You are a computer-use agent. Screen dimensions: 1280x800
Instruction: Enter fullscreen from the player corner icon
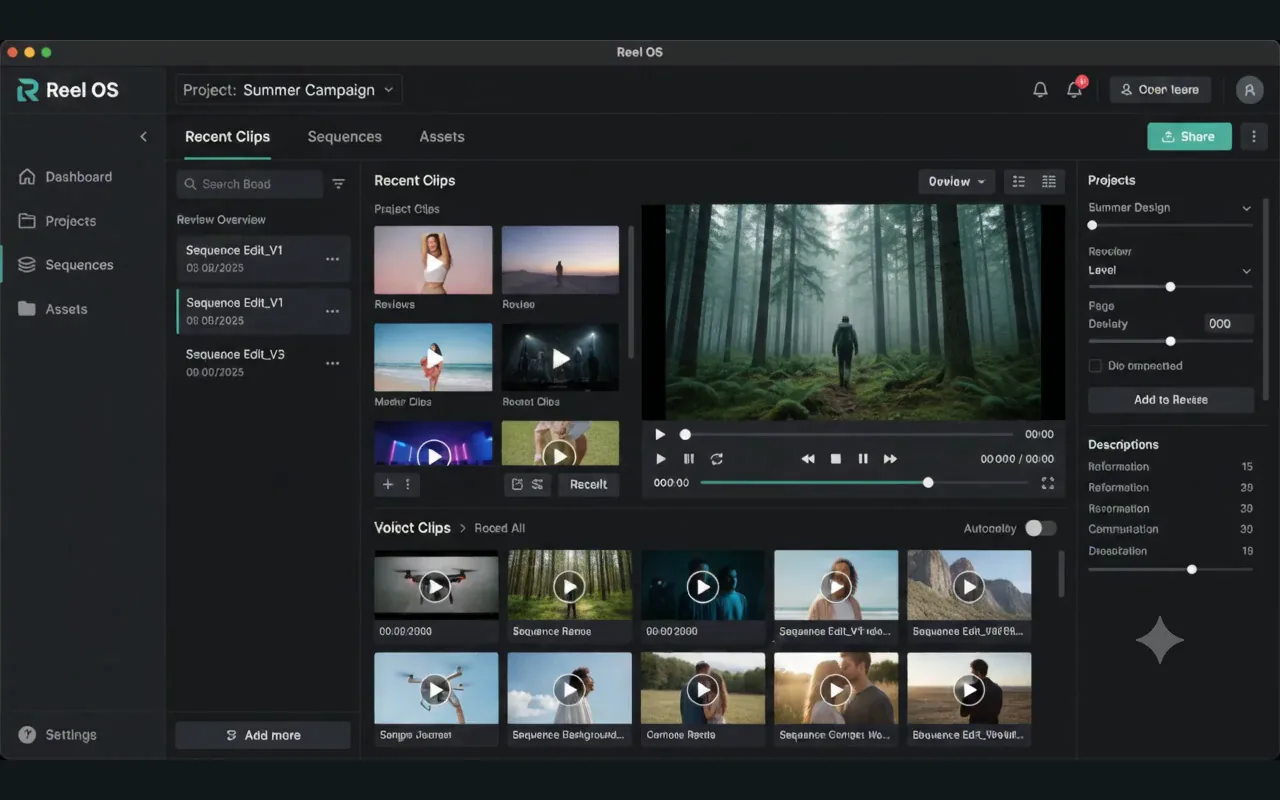1048,483
